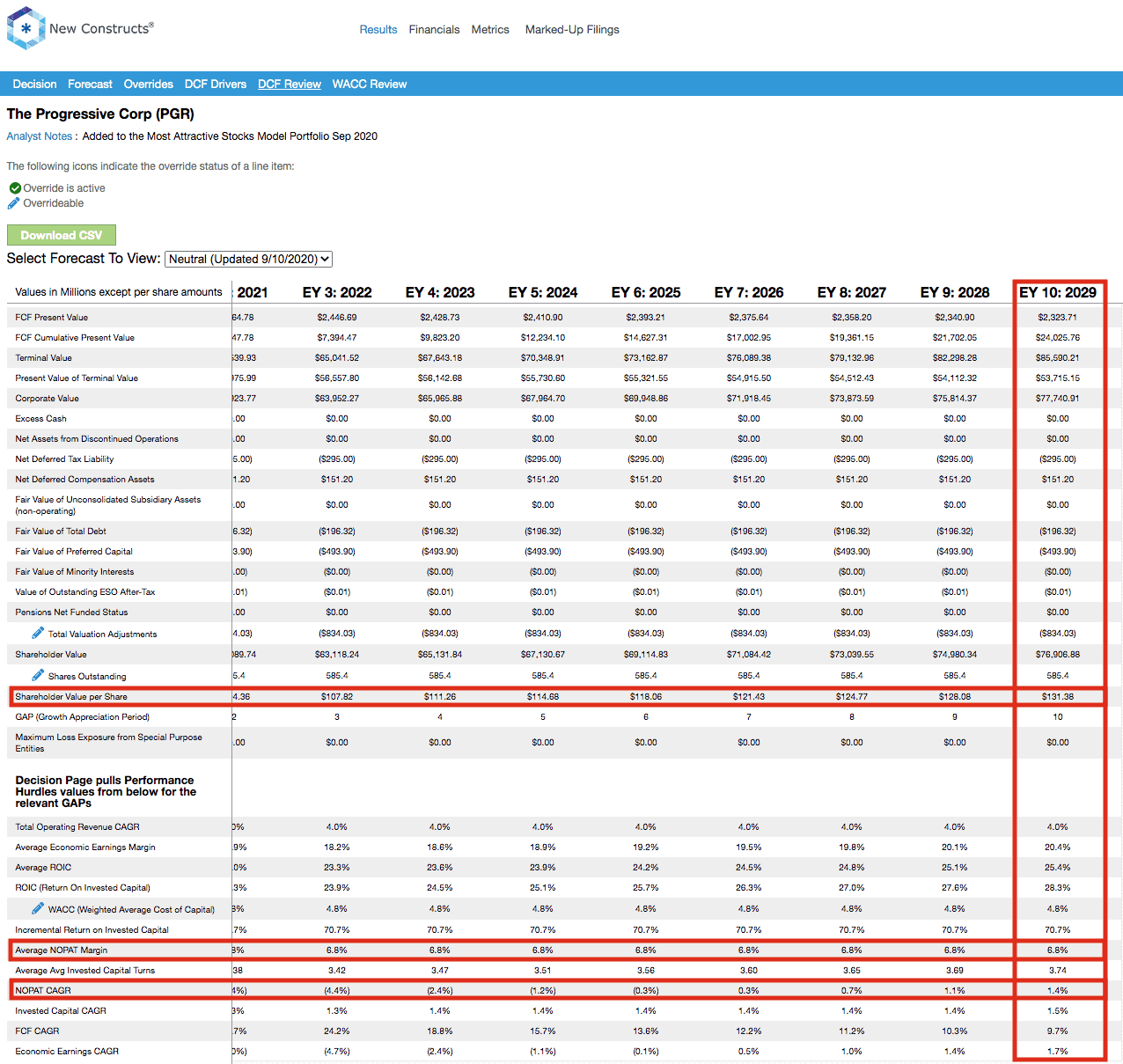Click the Fair Value of Total Debt label

[x=61, y=531]
